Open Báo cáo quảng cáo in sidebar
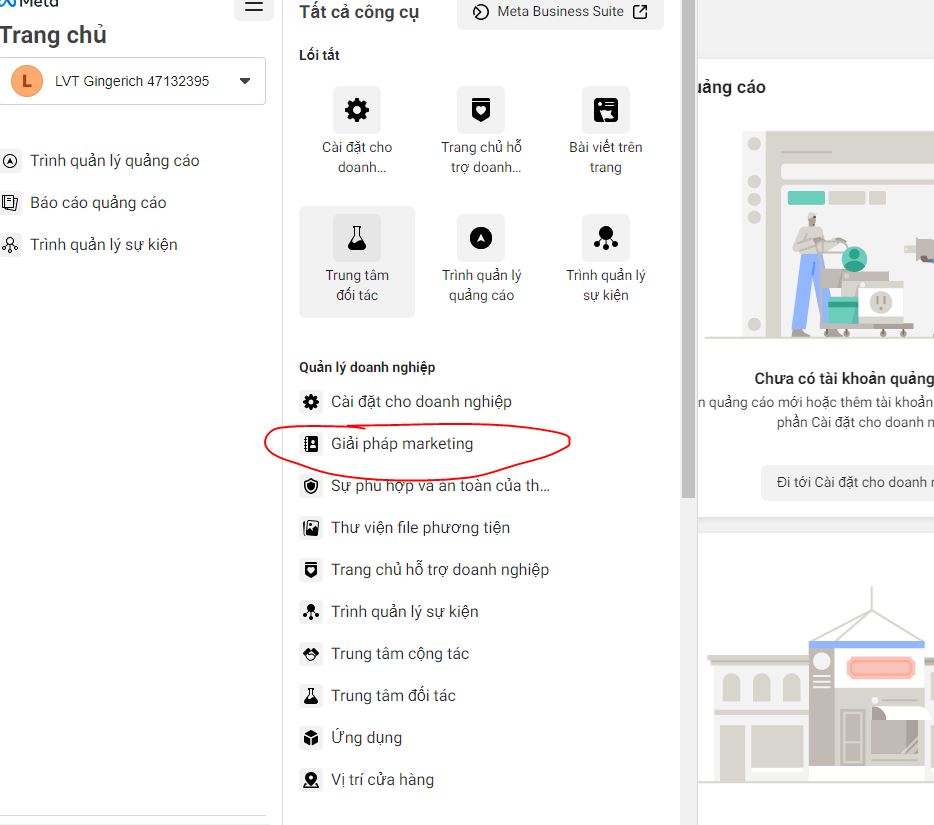934x825 pixels. (x=98, y=203)
